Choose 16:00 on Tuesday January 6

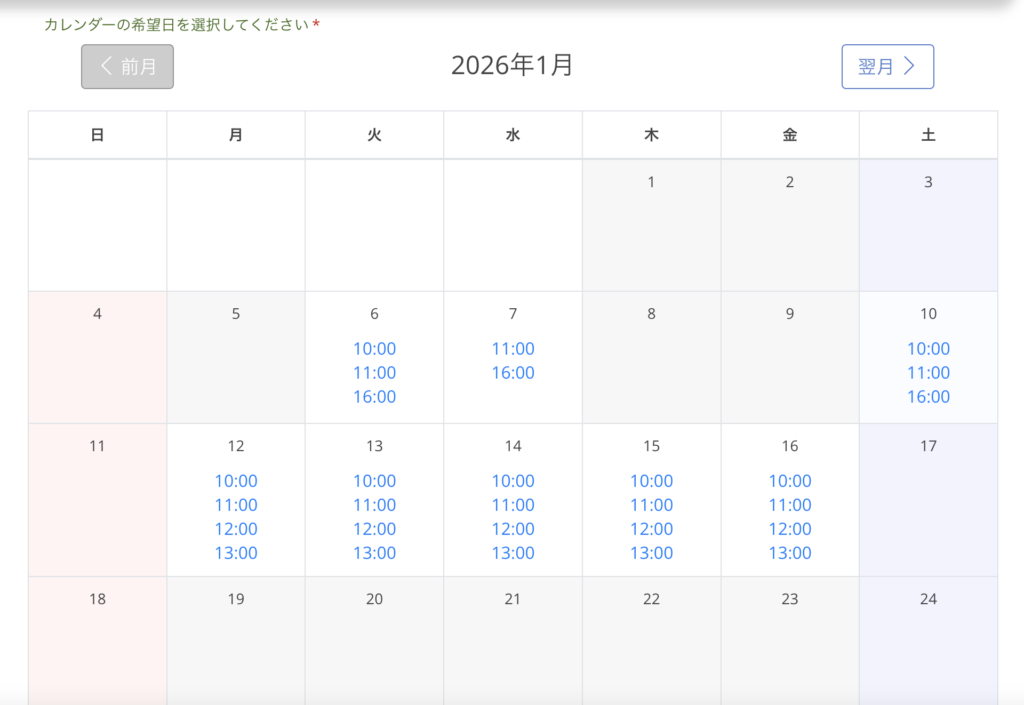(x=374, y=397)
